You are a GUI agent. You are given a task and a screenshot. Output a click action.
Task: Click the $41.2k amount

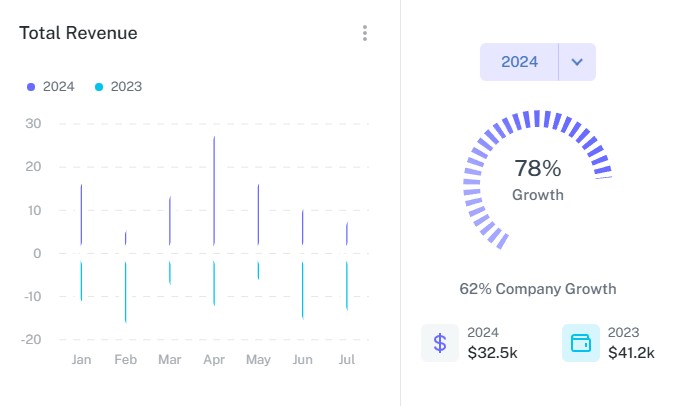click(631, 352)
